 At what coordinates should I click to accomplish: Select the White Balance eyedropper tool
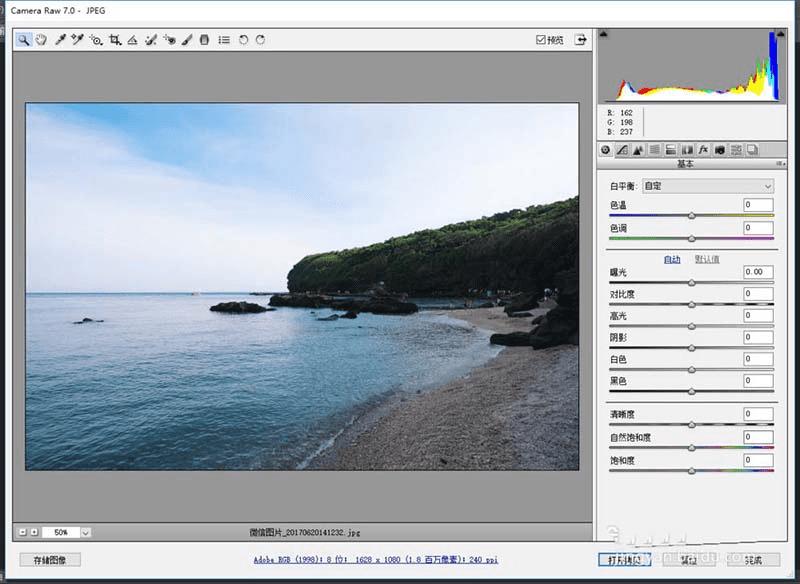click(x=60, y=40)
